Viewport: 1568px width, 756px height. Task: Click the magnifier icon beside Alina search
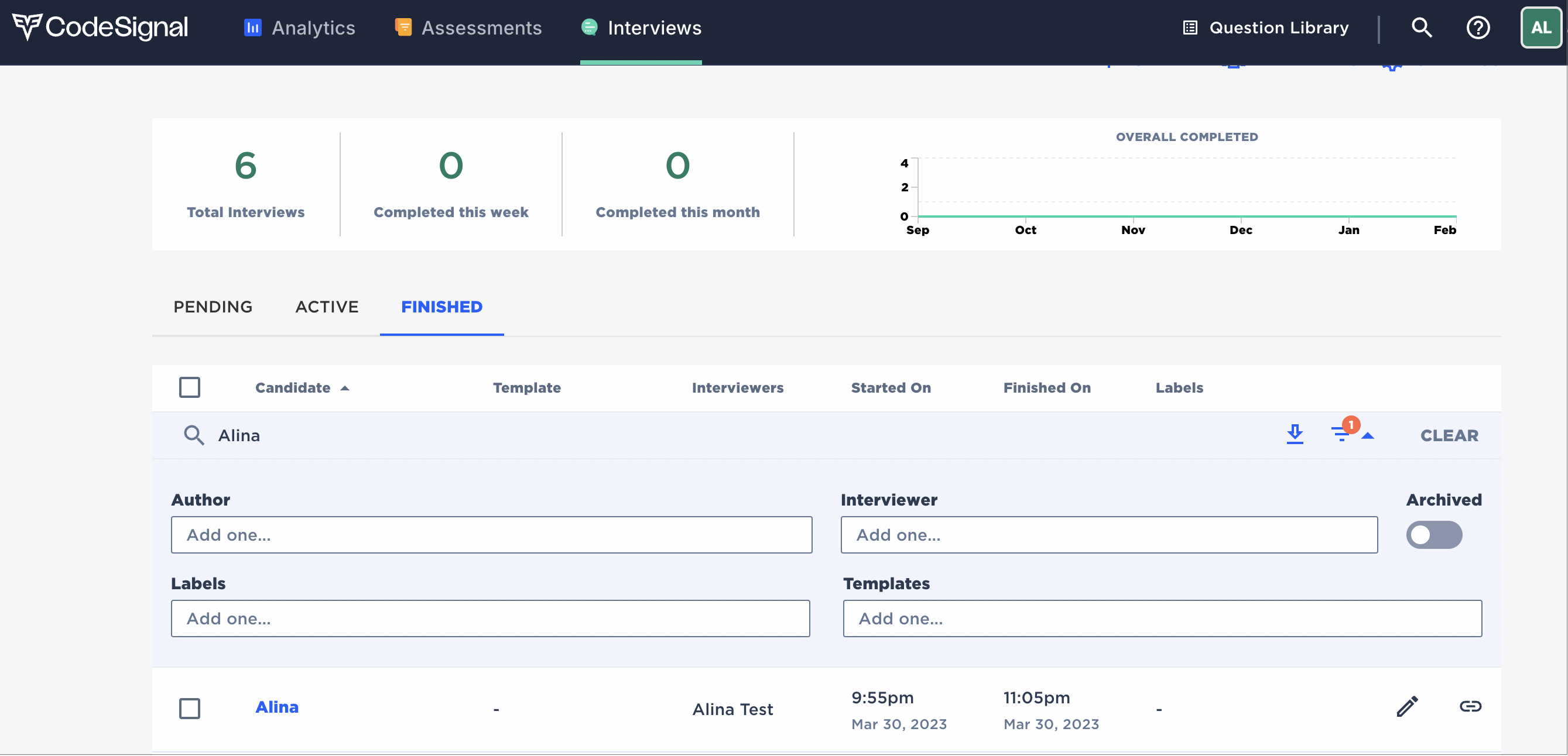pyautogui.click(x=194, y=435)
